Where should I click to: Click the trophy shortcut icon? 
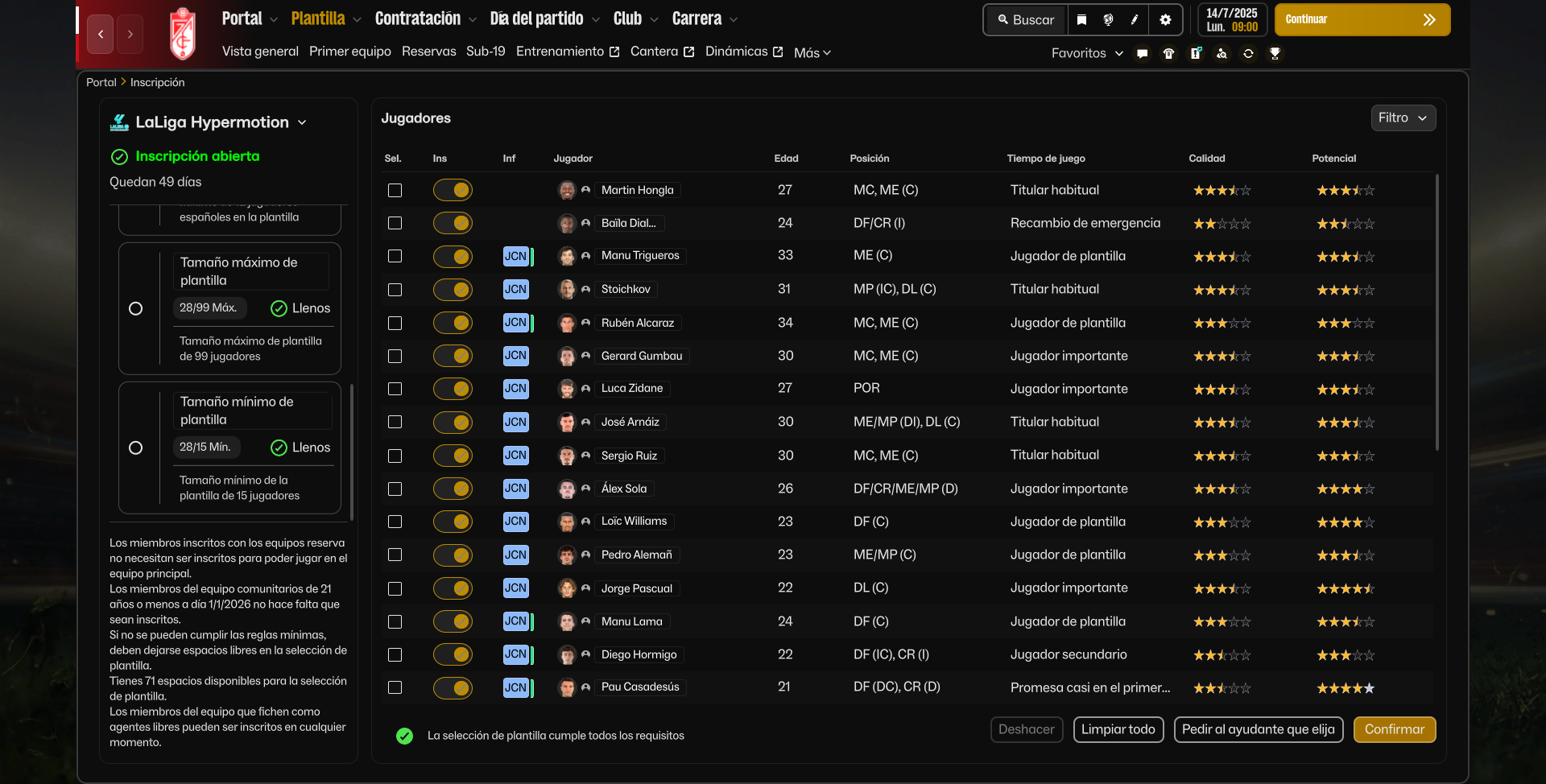[1275, 54]
